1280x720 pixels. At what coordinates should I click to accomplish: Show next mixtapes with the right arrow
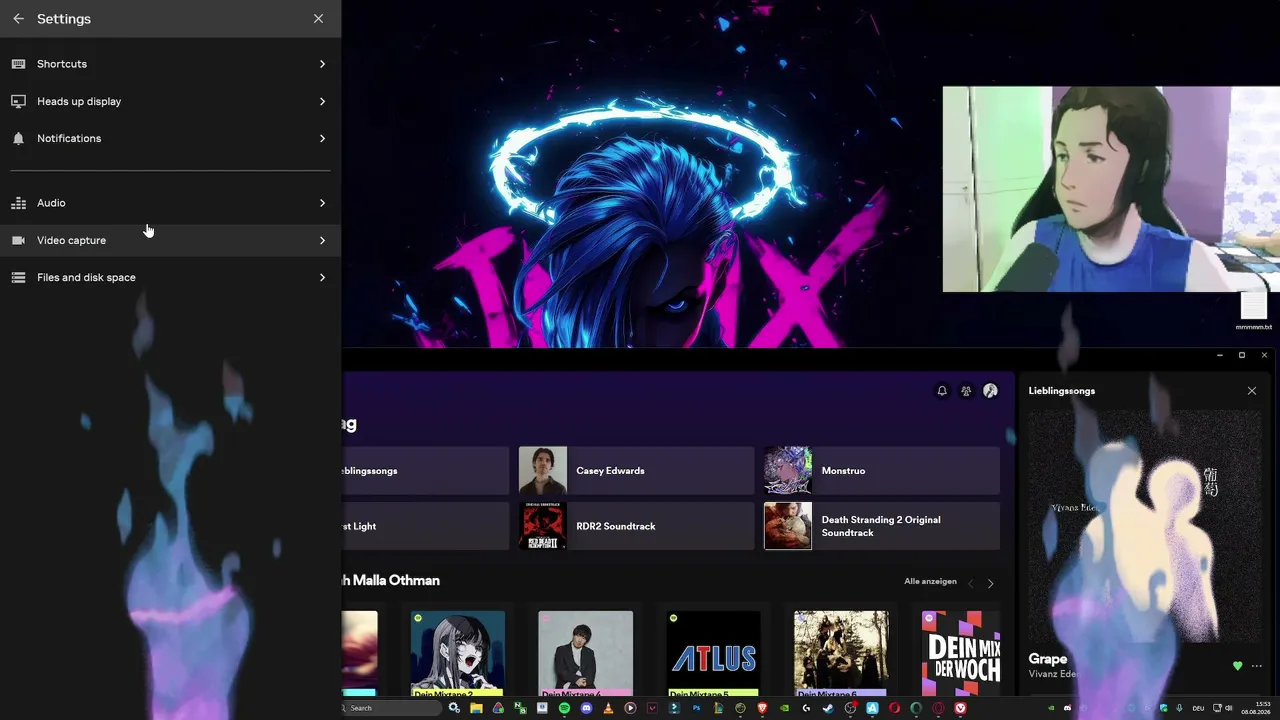coord(991,583)
